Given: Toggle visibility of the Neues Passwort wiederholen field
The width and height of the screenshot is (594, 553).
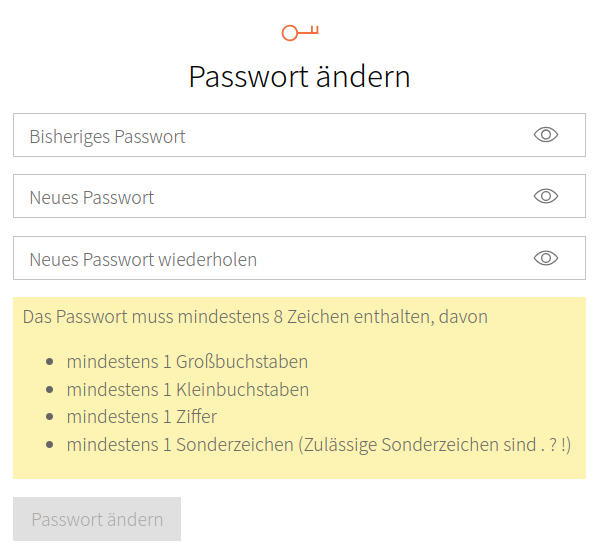Looking at the screenshot, I should (x=546, y=258).
